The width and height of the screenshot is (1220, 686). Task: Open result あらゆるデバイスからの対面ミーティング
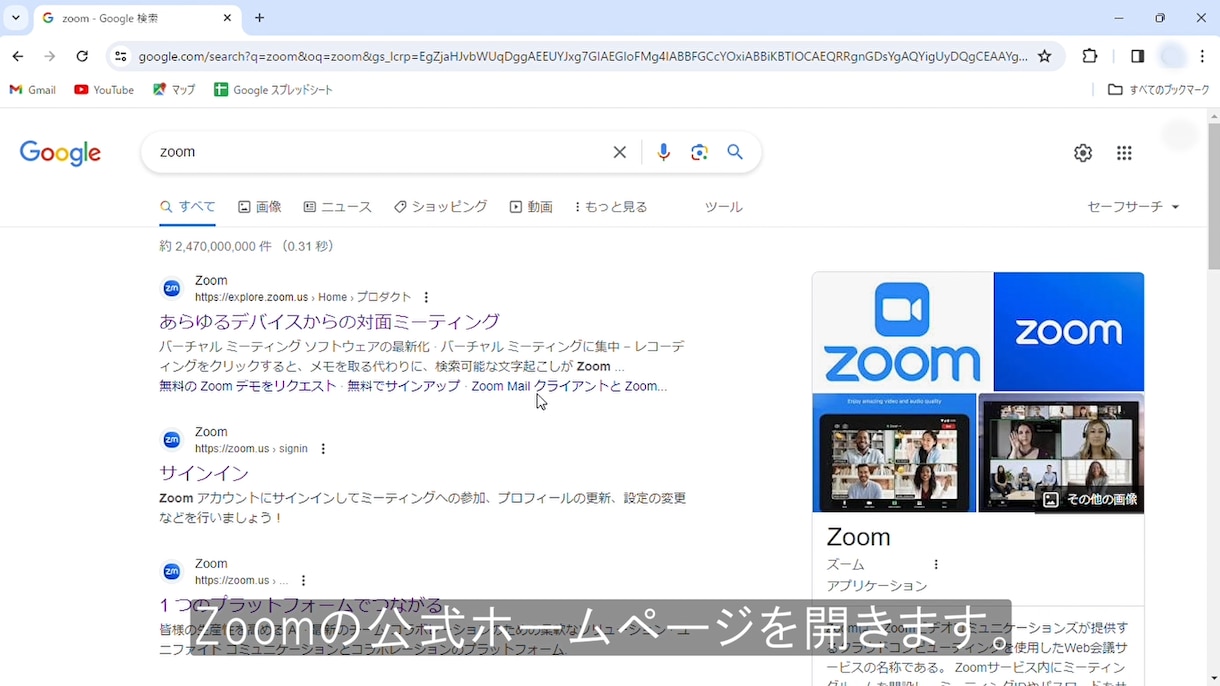329,322
